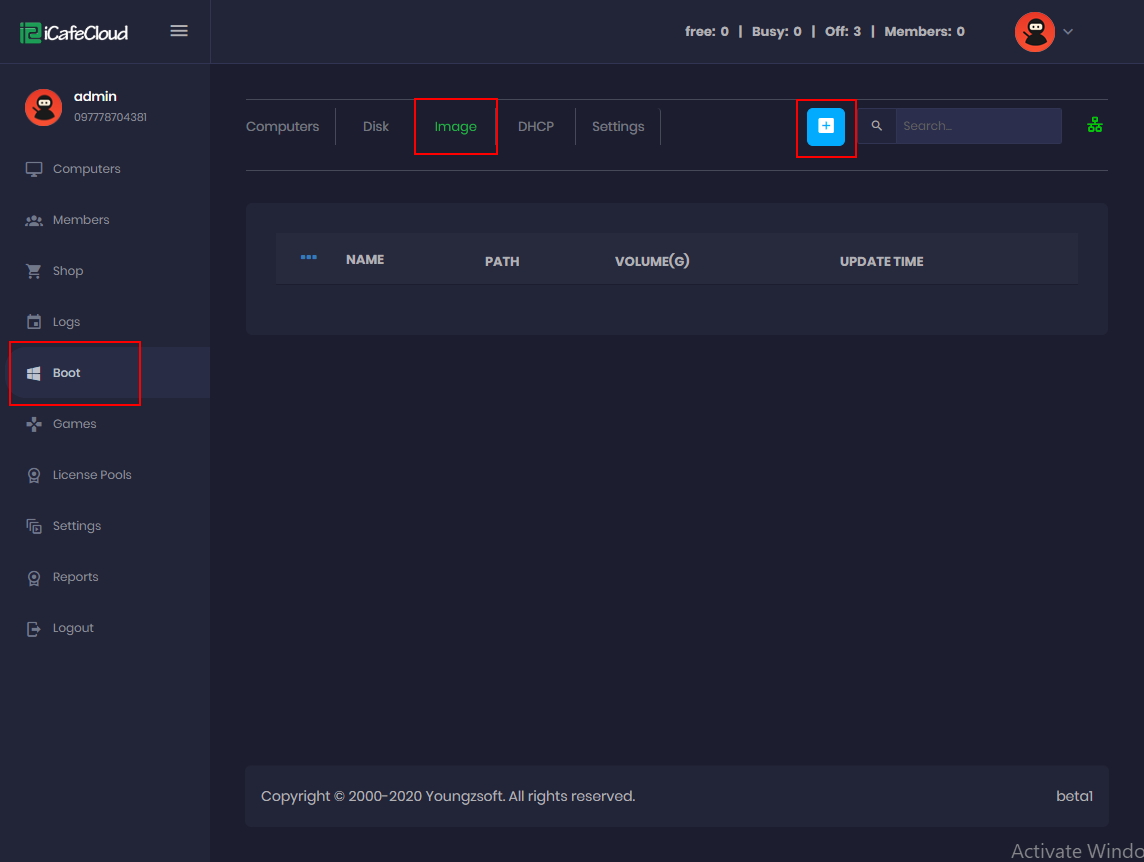This screenshot has height=862, width=1144.
Task: Open the Disk tab
Action: pos(375,126)
